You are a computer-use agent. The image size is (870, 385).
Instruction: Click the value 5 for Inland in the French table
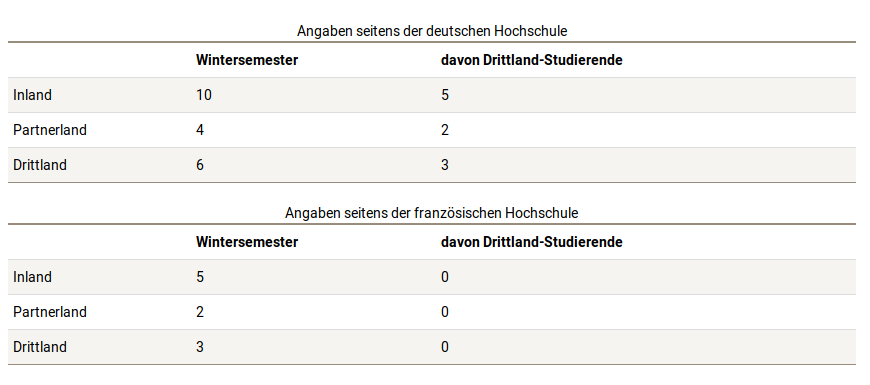(200, 277)
